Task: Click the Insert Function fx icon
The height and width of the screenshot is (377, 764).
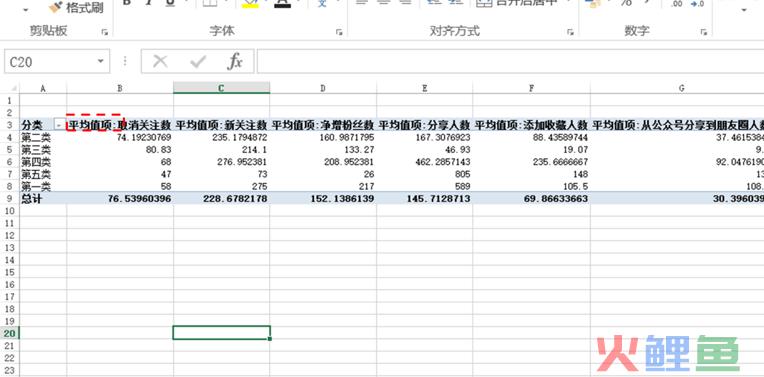Action: tap(235, 61)
